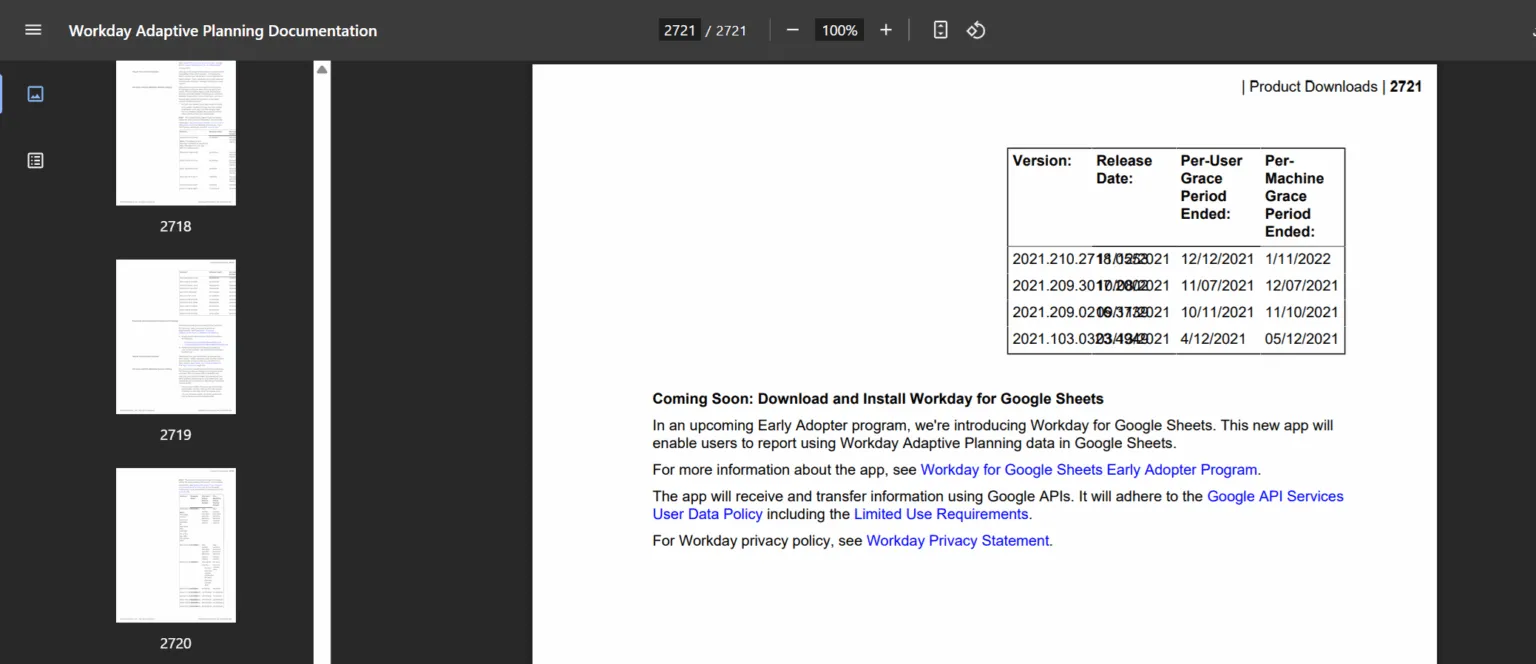Open the Workday Privacy Statement link
The height and width of the screenshot is (664, 1536).
pos(957,540)
